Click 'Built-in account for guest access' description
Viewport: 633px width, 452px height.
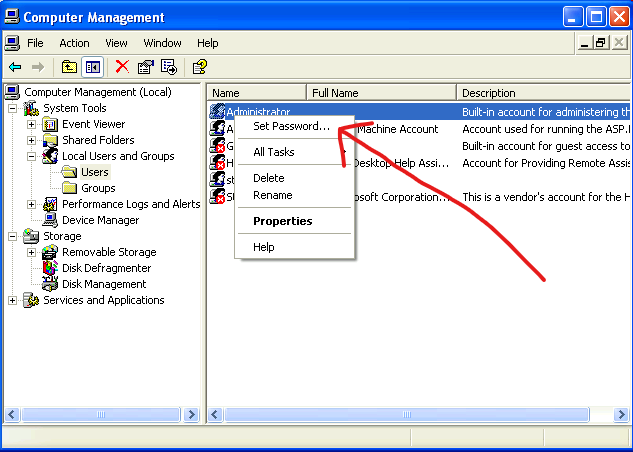point(546,146)
